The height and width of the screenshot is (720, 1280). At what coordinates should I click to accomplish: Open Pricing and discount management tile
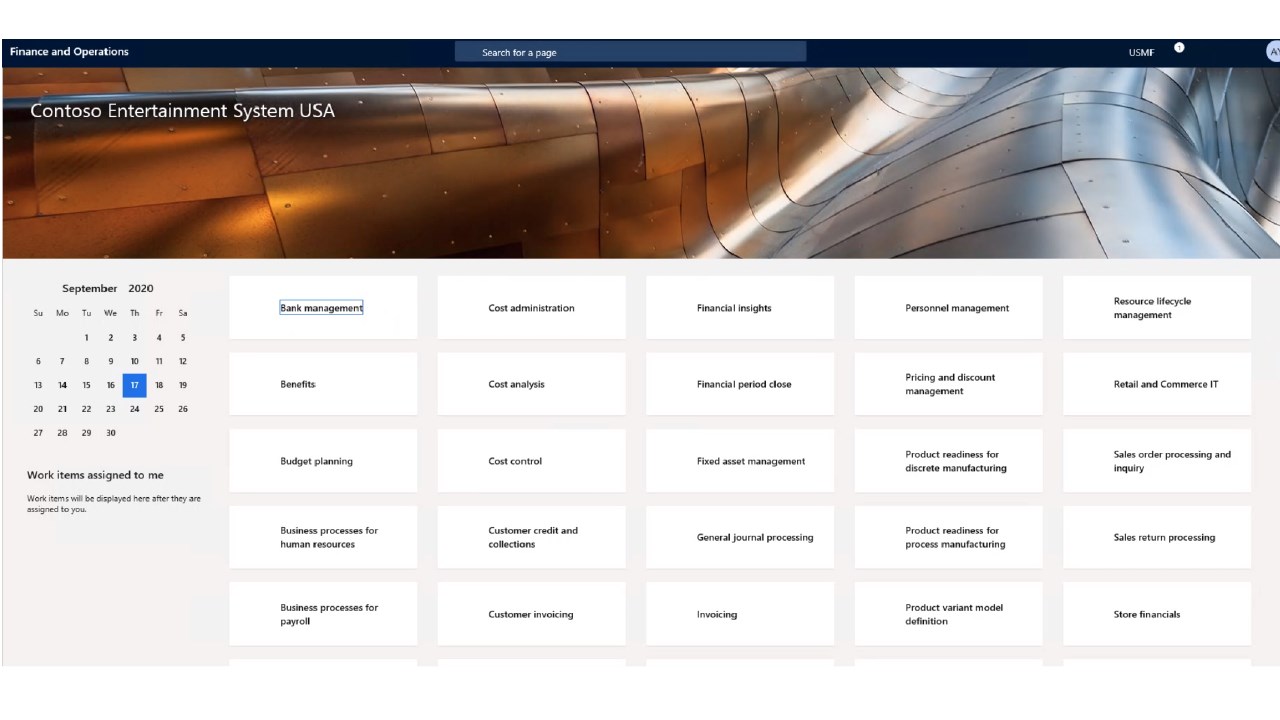tap(948, 384)
